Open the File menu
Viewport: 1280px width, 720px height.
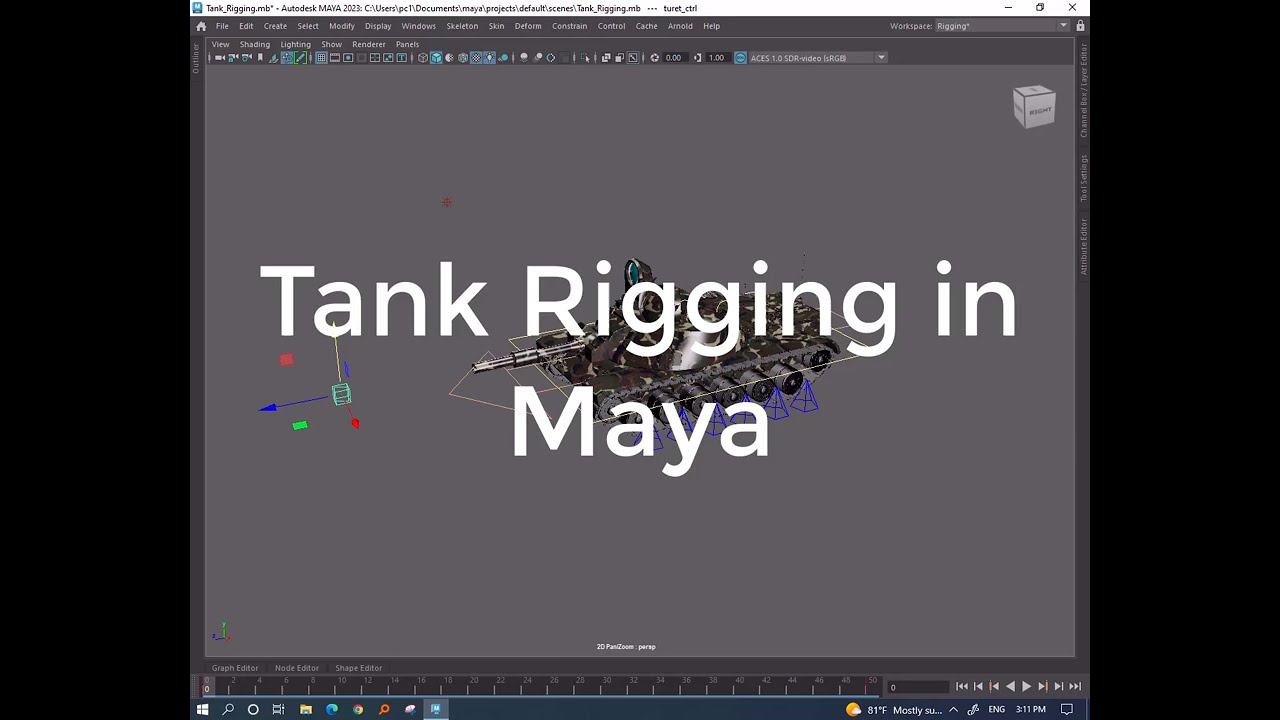[x=222, y=26]
